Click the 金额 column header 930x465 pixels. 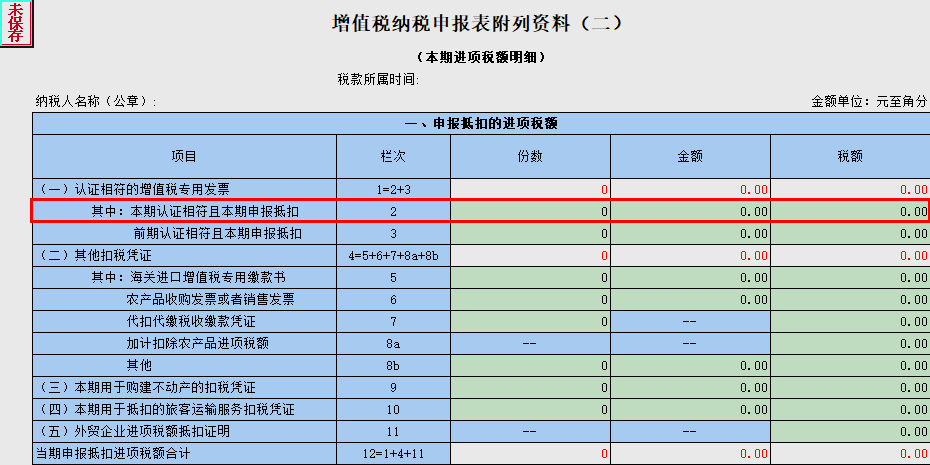690,157
